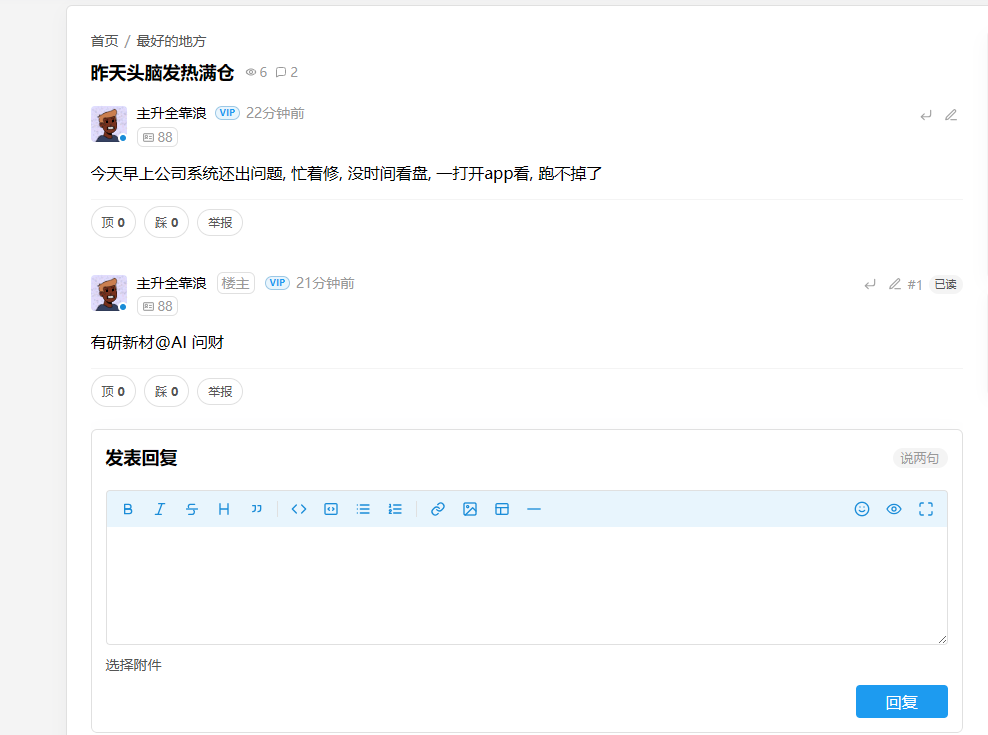Click 选择附件 to attach a file
The image size is (988, 735).
coord(134,666)
